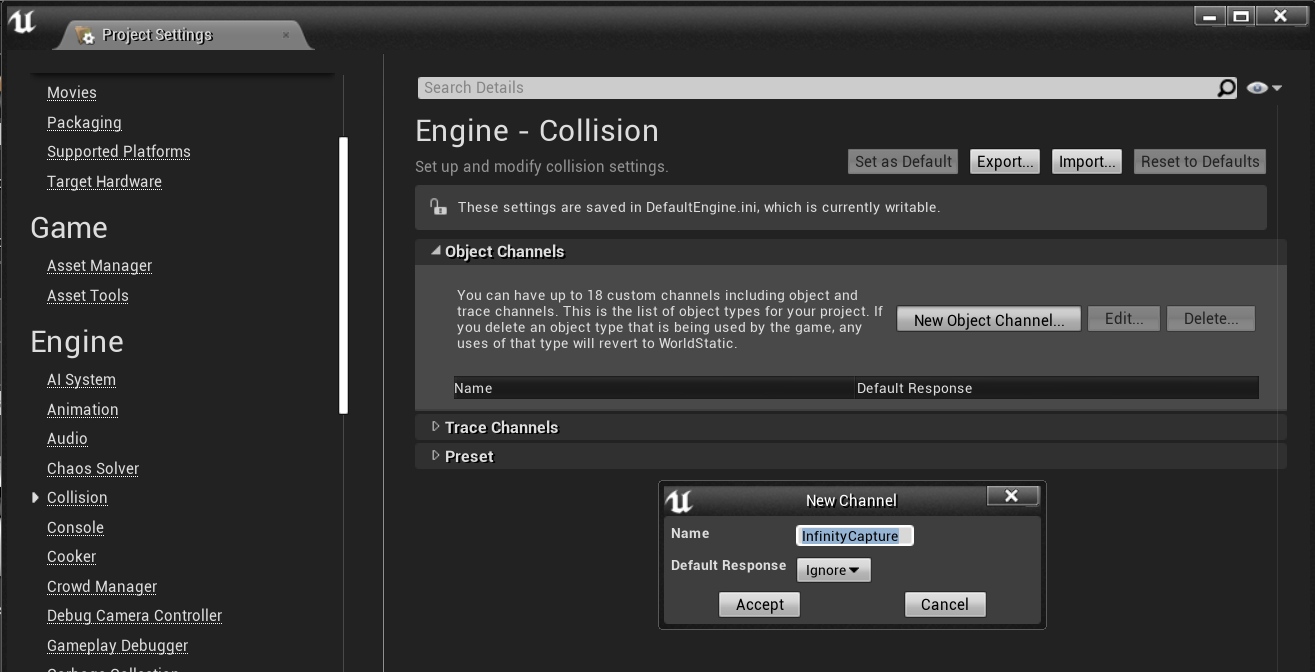Open Packaging settings
The width and height of the screenshot is (1315, 672).
point(84,123)
